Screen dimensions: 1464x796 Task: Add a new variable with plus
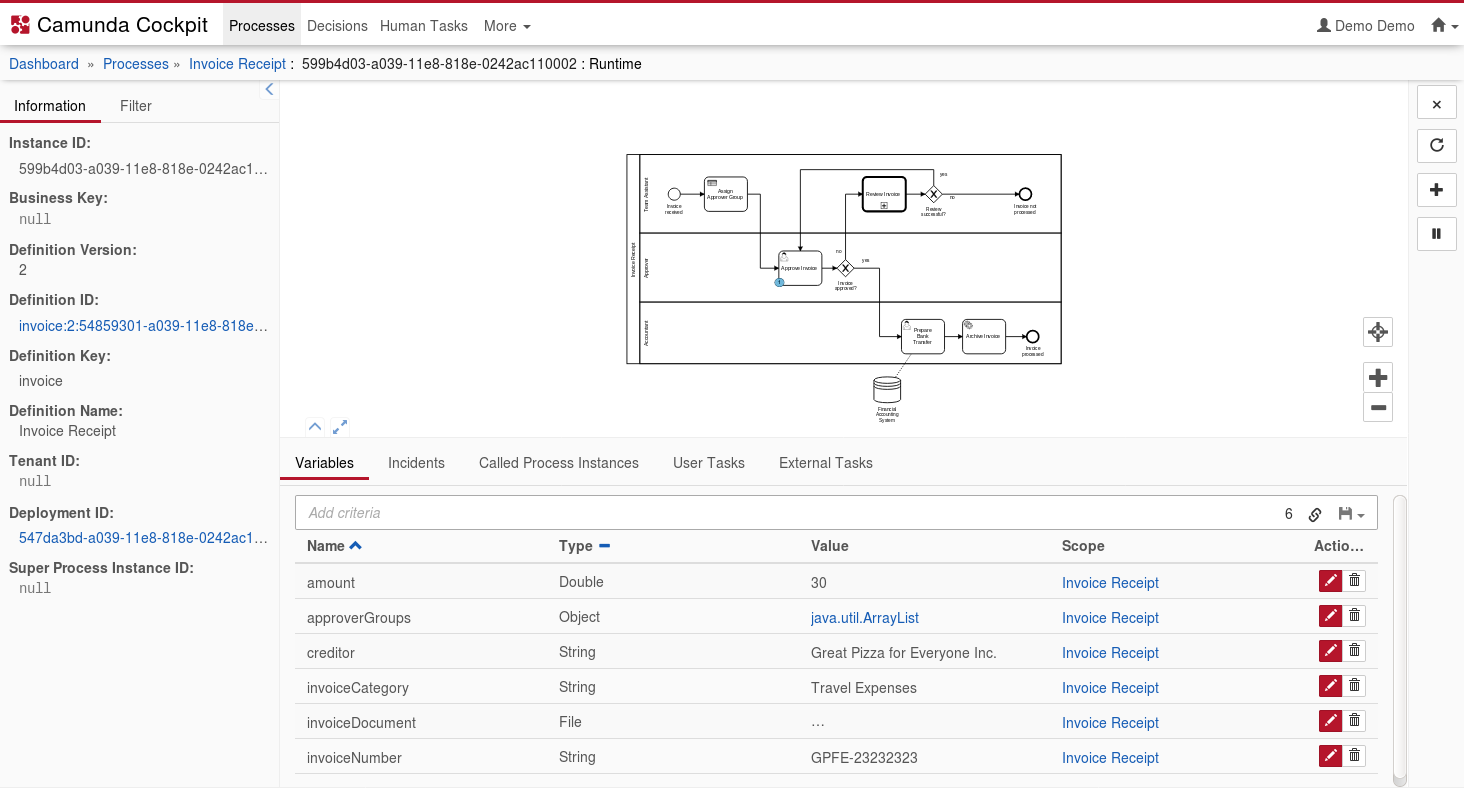(1437, 189)
